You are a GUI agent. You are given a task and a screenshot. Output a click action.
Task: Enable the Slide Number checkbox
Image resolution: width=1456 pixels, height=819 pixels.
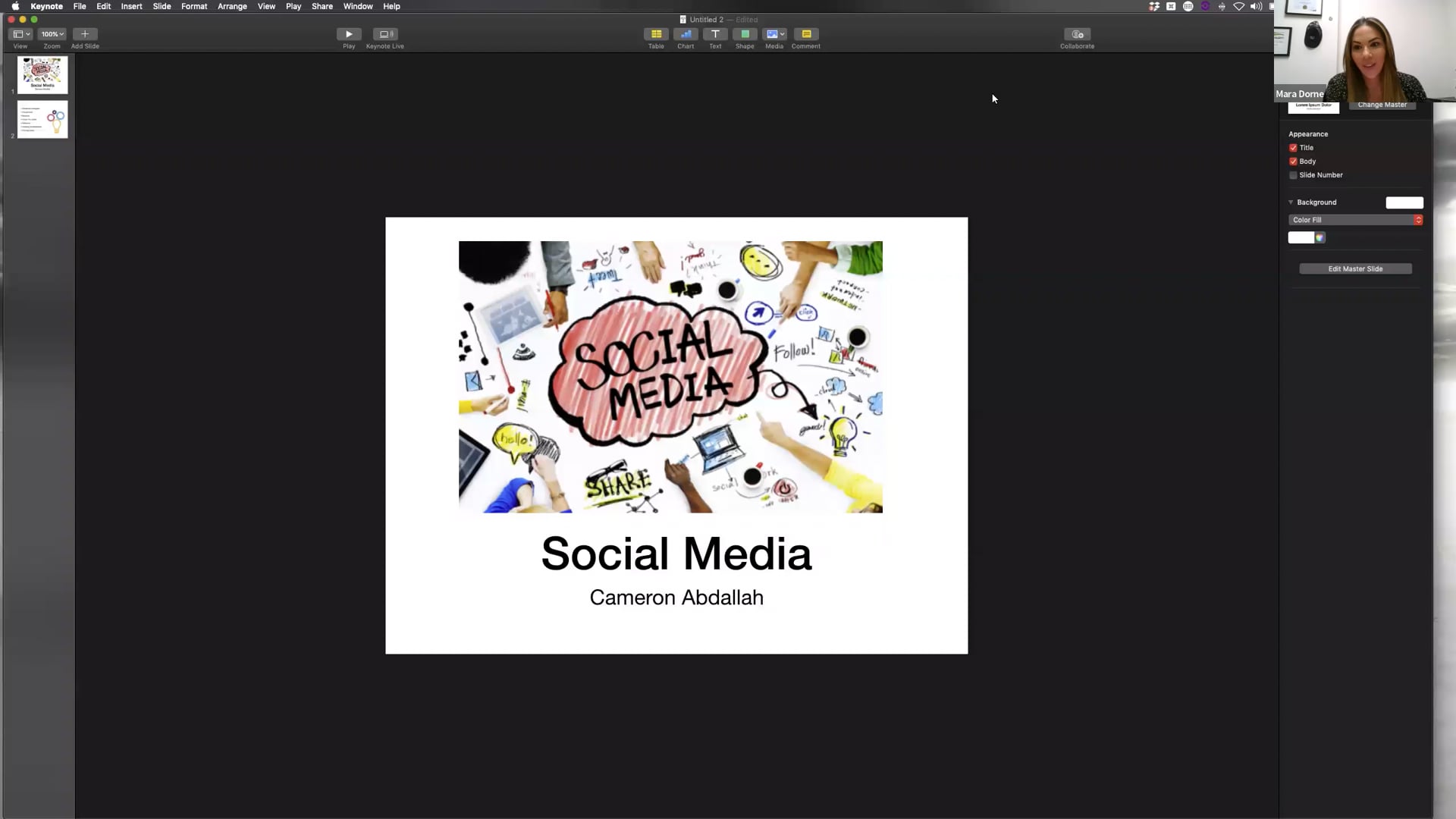tap(1293, 175)
